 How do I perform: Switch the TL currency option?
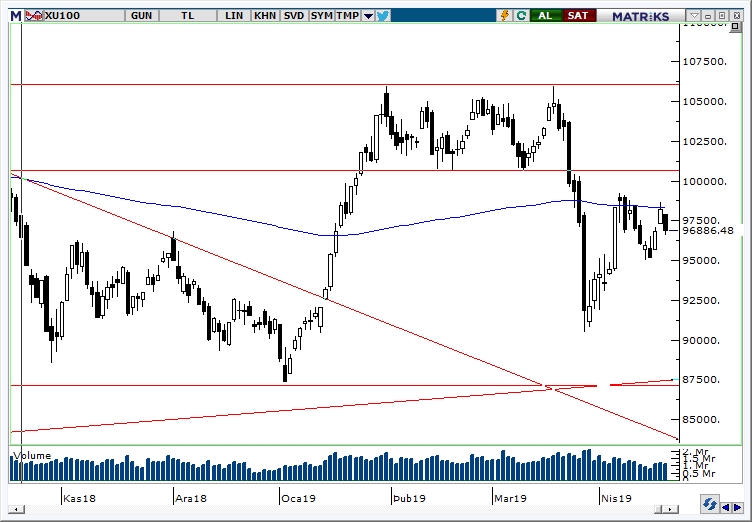[x=188, y=16]
